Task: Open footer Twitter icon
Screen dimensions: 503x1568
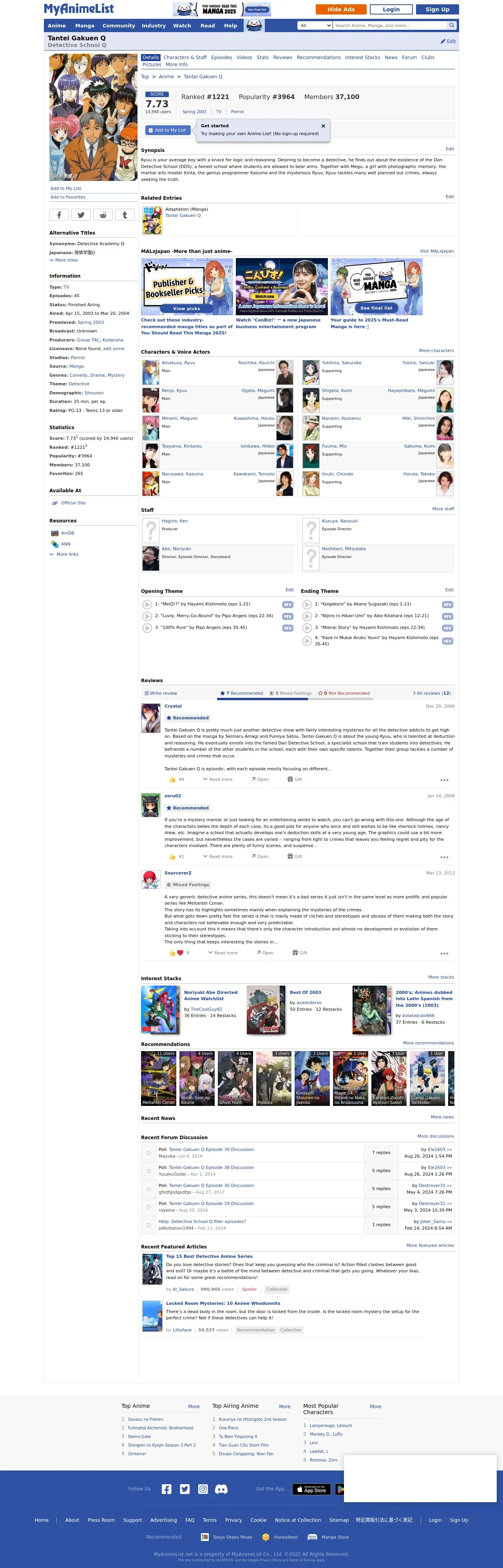Action: tap(185, 1489)
